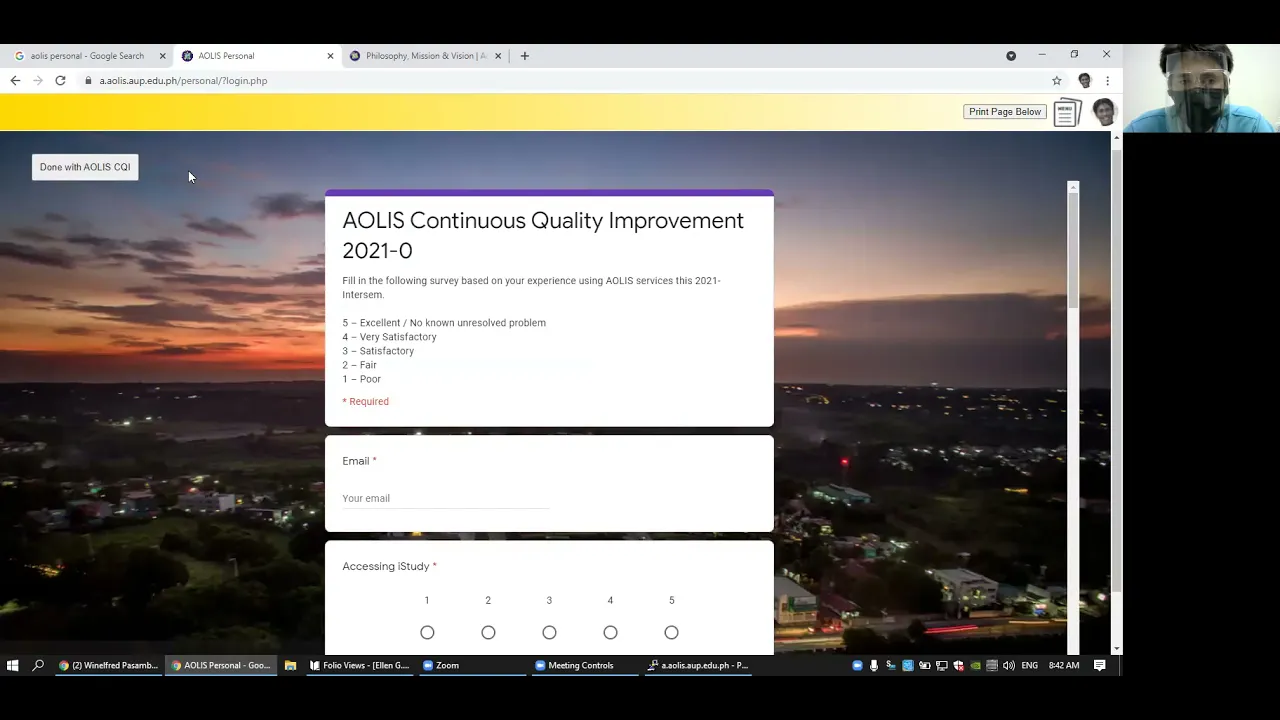Switch to Winelfred Pasamba Chrome window
1280x720 pixels.
[x=108, y=665]
